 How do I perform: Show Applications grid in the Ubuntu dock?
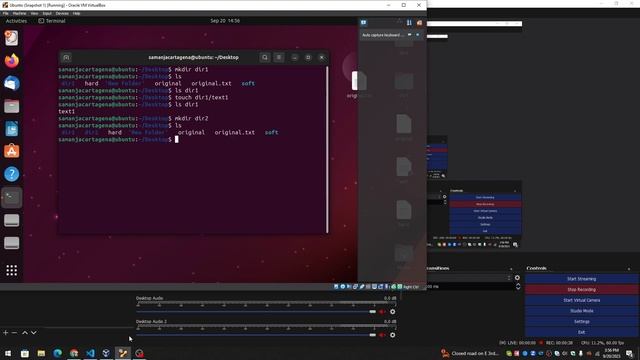(x=11, y=270)
